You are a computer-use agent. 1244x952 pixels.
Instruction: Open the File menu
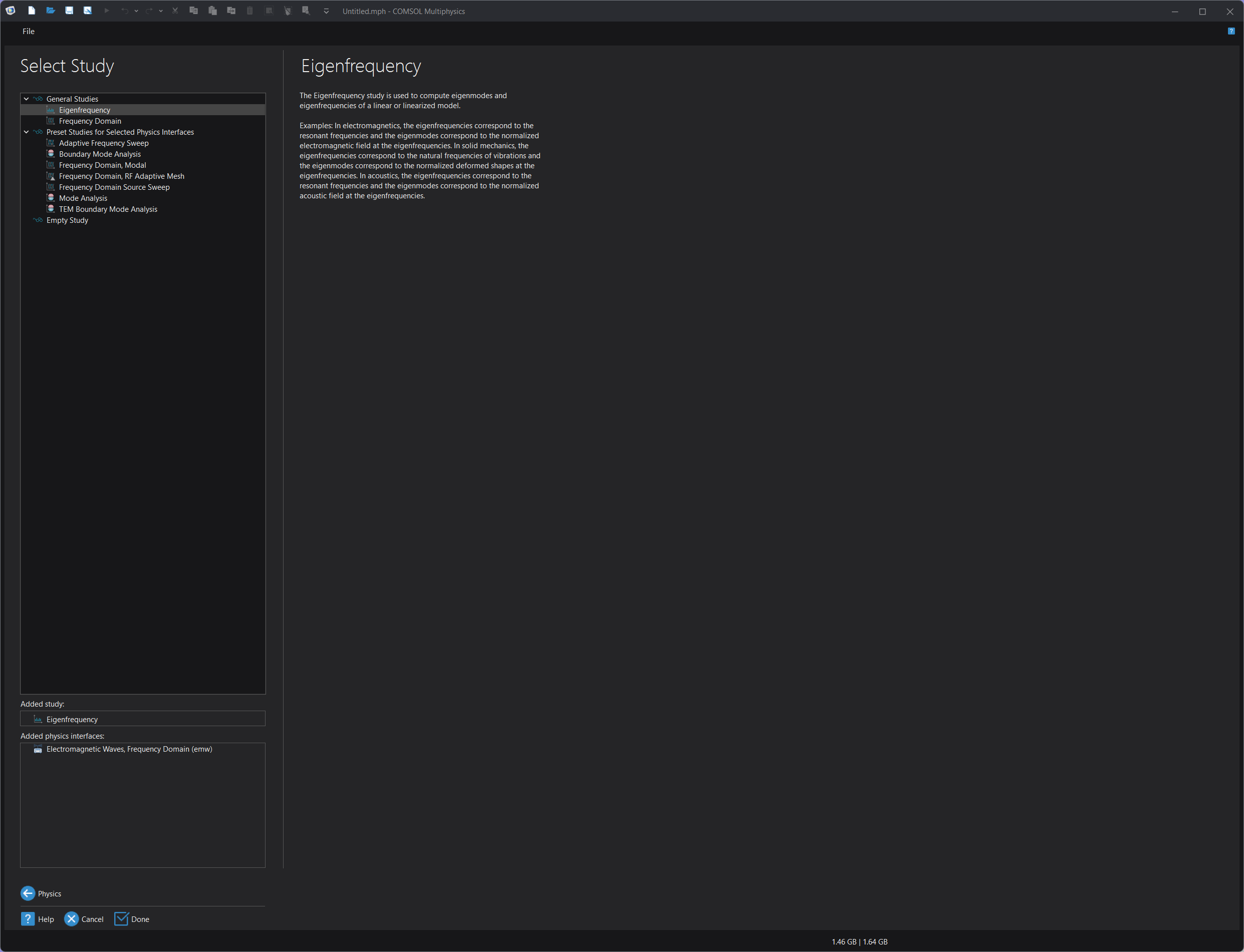pos(29,31)
